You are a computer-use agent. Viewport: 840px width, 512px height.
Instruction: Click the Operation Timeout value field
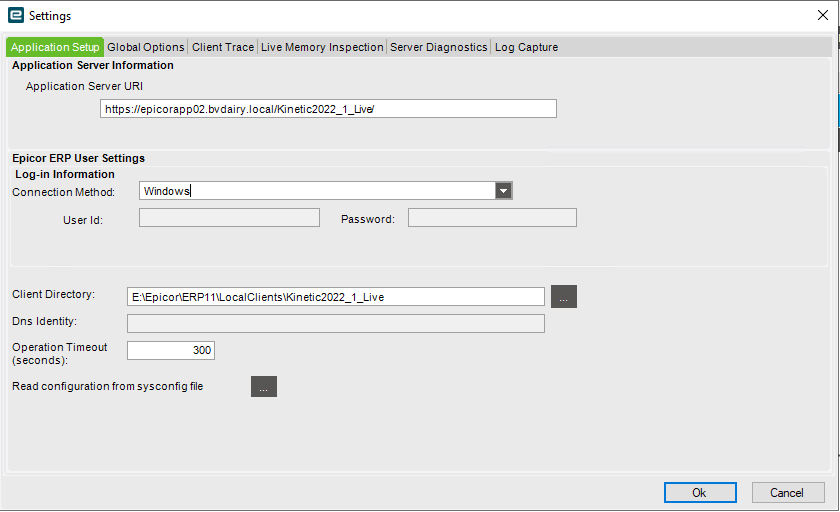(x=170, y=350)
